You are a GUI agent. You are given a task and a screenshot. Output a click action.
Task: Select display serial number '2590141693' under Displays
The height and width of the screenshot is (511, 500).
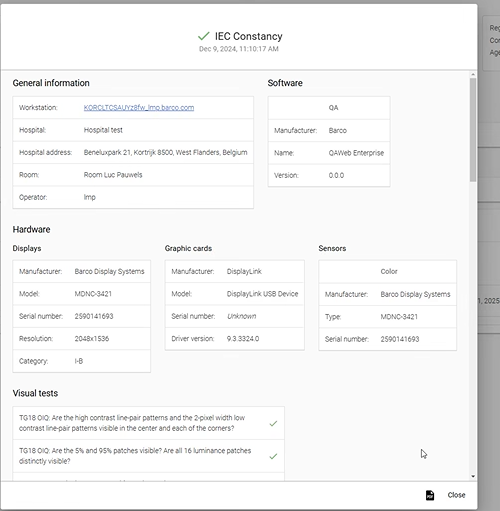click(94, 316)
